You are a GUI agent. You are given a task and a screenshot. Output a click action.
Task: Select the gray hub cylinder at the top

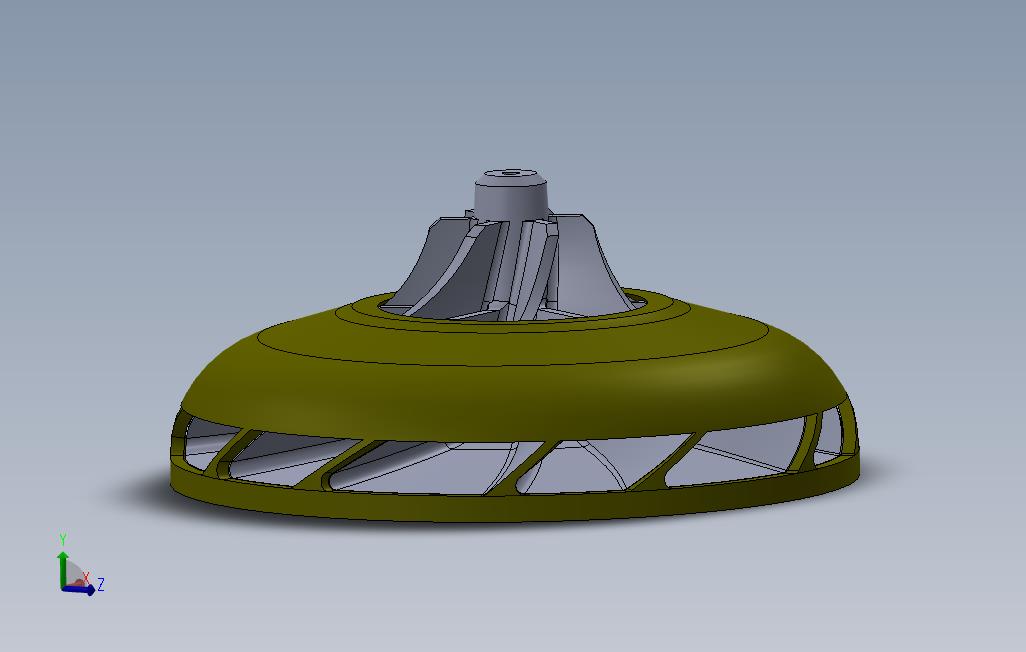pyautogui.click(x=510, y=196)
